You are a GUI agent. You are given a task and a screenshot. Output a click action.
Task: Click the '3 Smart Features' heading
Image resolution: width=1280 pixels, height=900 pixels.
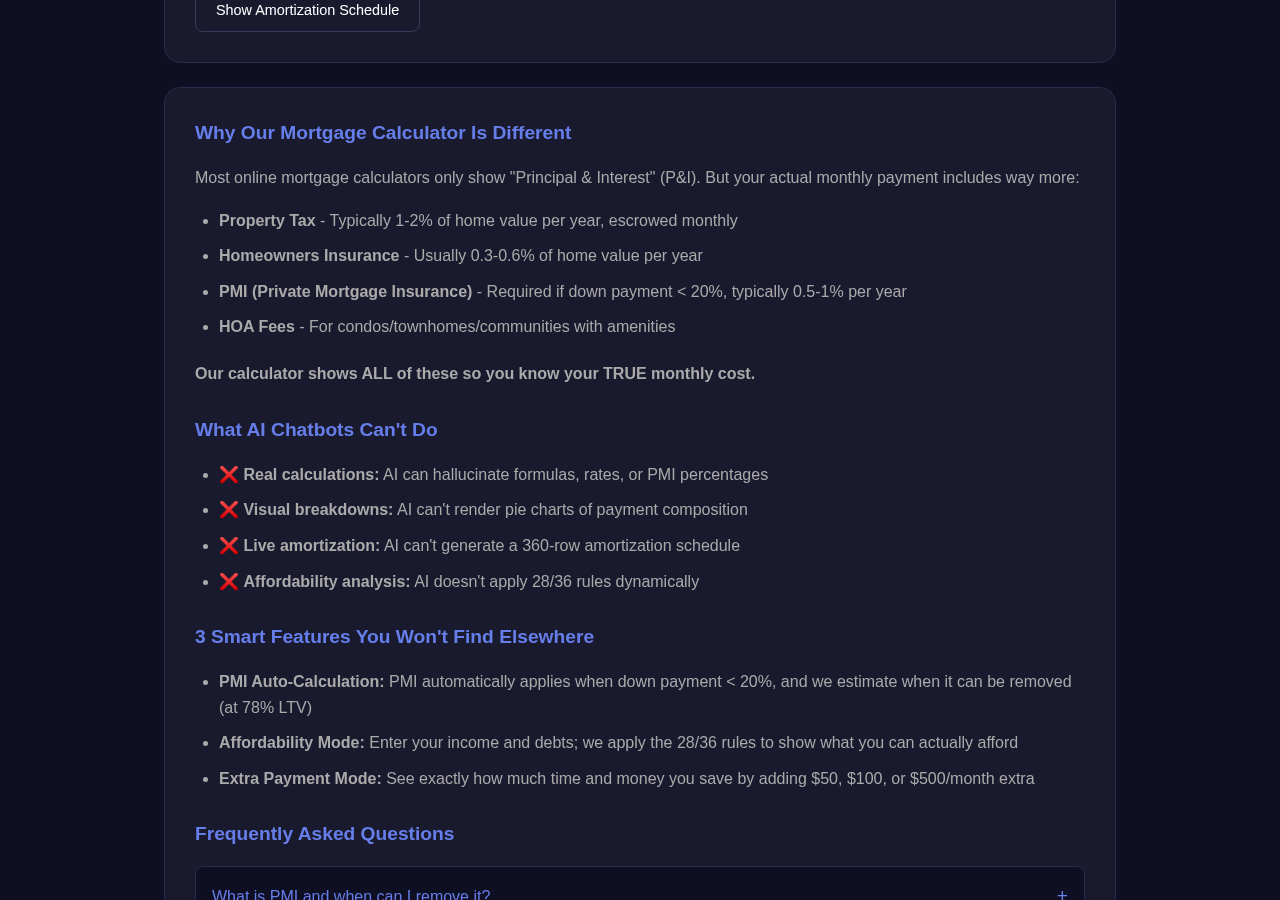tap(394, 637)
